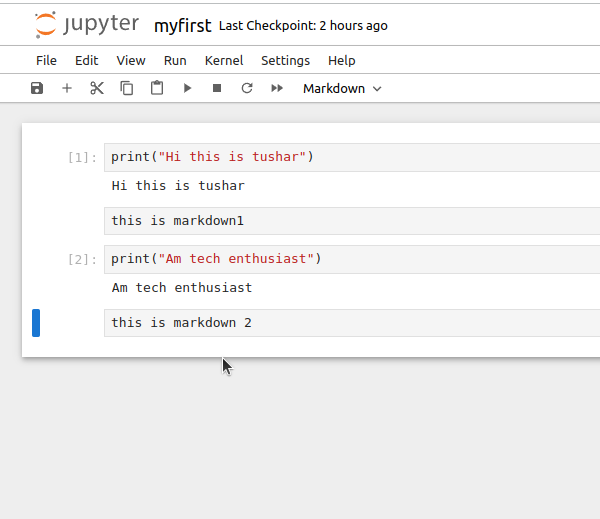This screenshot has width=600, height=519.
Task: Interrupt the kernel with the stop icon
Action: pyautogui.click(x=217, y=88)
